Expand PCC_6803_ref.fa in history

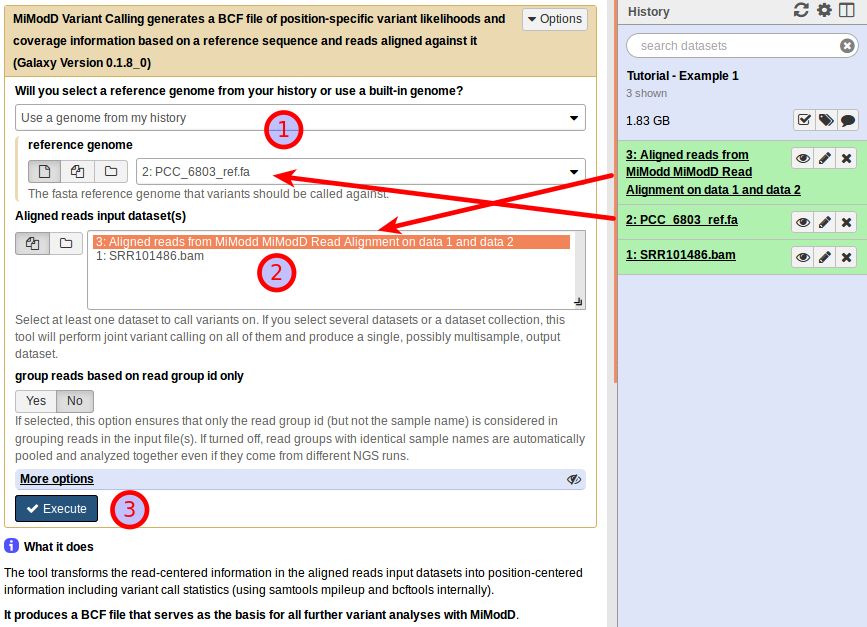coord(682,220)
